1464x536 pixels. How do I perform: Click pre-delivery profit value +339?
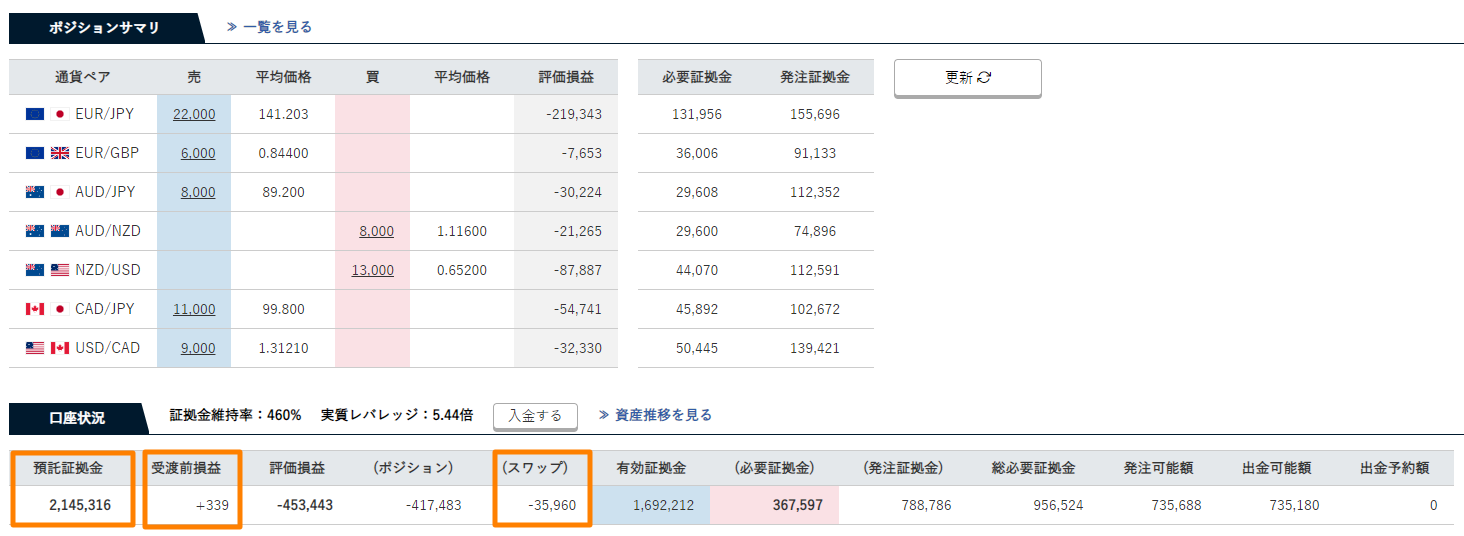pyautogui.click(x=213, y=505)
